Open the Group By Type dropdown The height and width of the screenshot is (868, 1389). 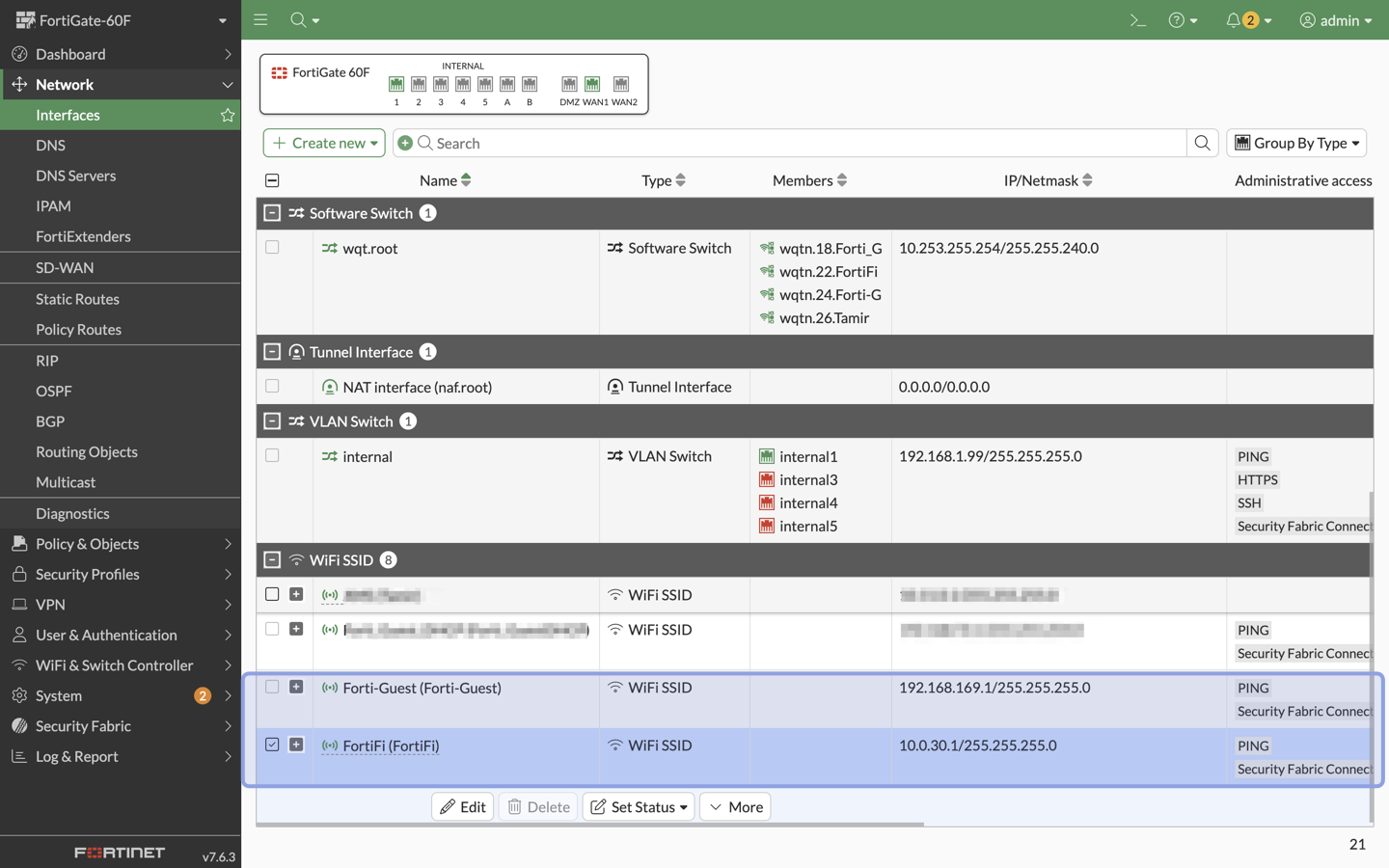[x=1296, y=142]
